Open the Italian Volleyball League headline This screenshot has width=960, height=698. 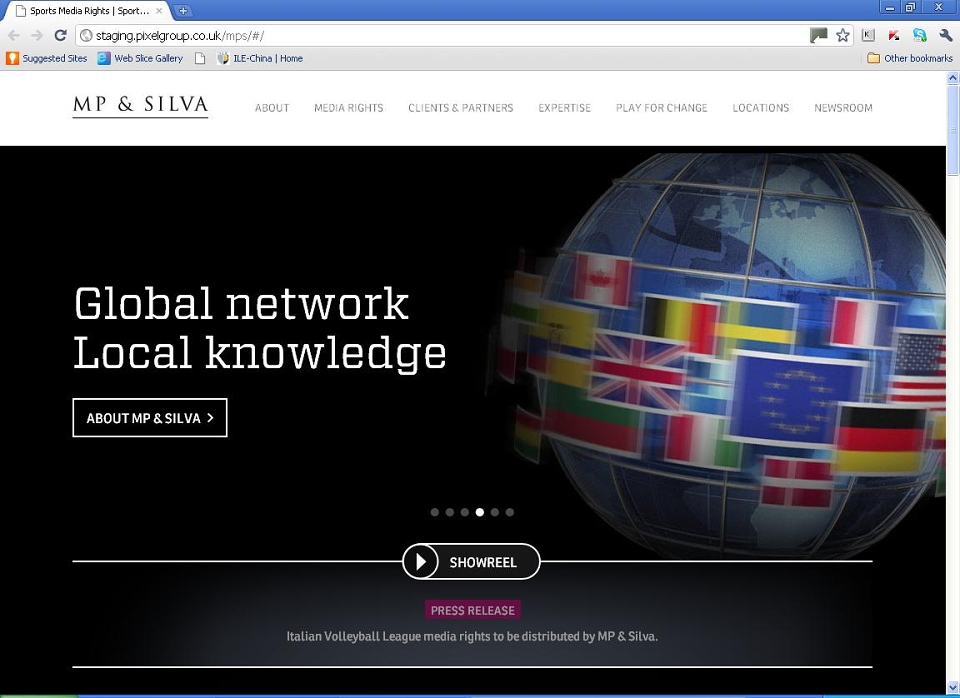tap(472, 636)
